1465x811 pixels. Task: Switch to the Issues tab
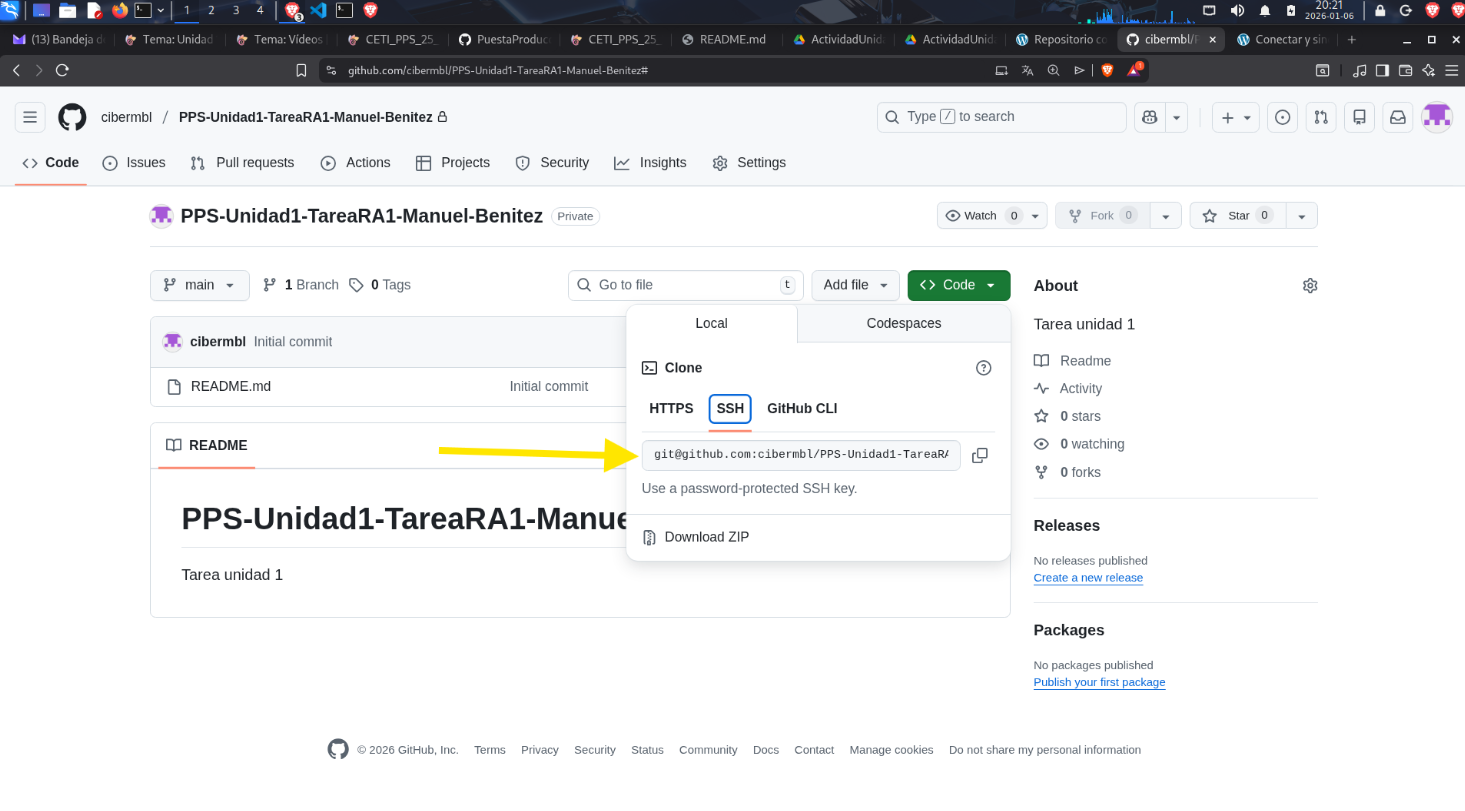pos(134,163)
